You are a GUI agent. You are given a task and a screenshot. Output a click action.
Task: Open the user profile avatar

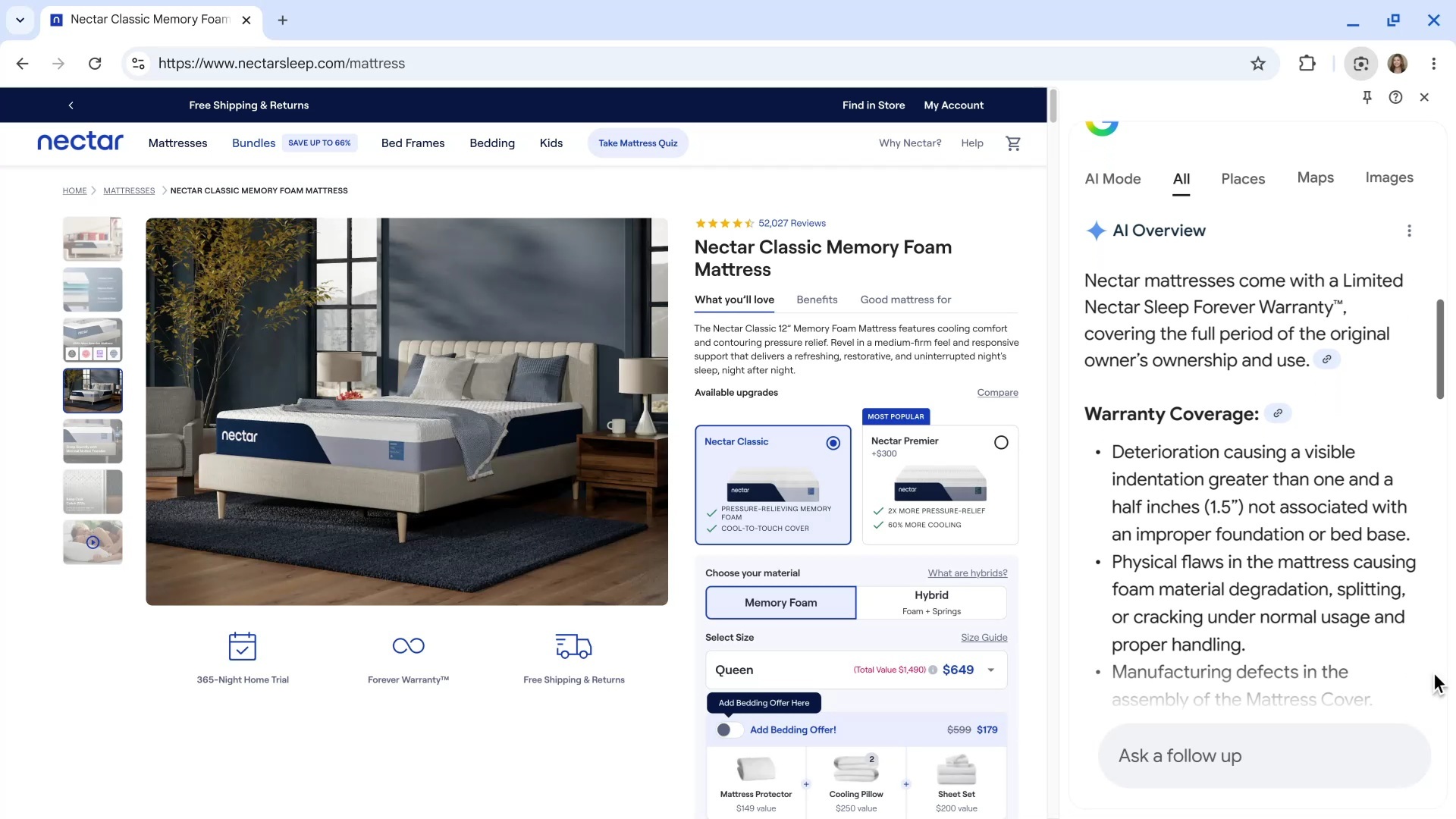pos(1398,64)
